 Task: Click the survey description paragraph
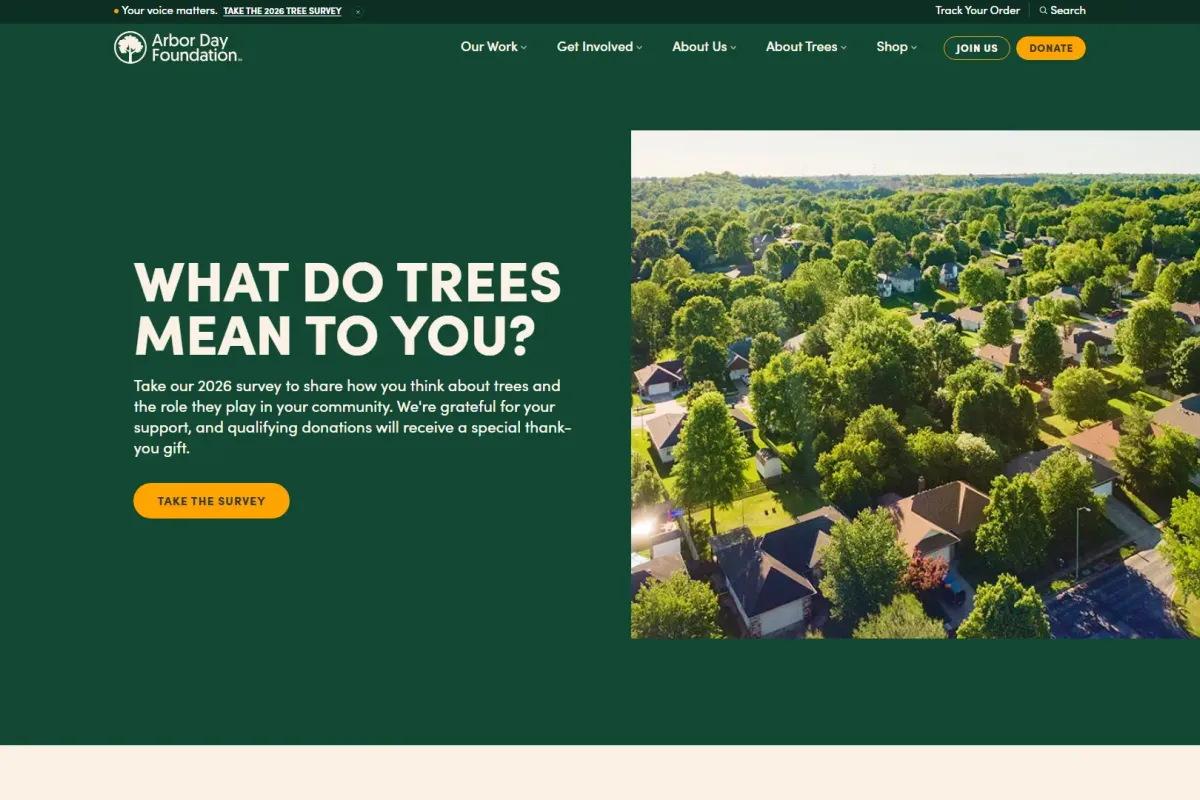click(x=353, y=417)
